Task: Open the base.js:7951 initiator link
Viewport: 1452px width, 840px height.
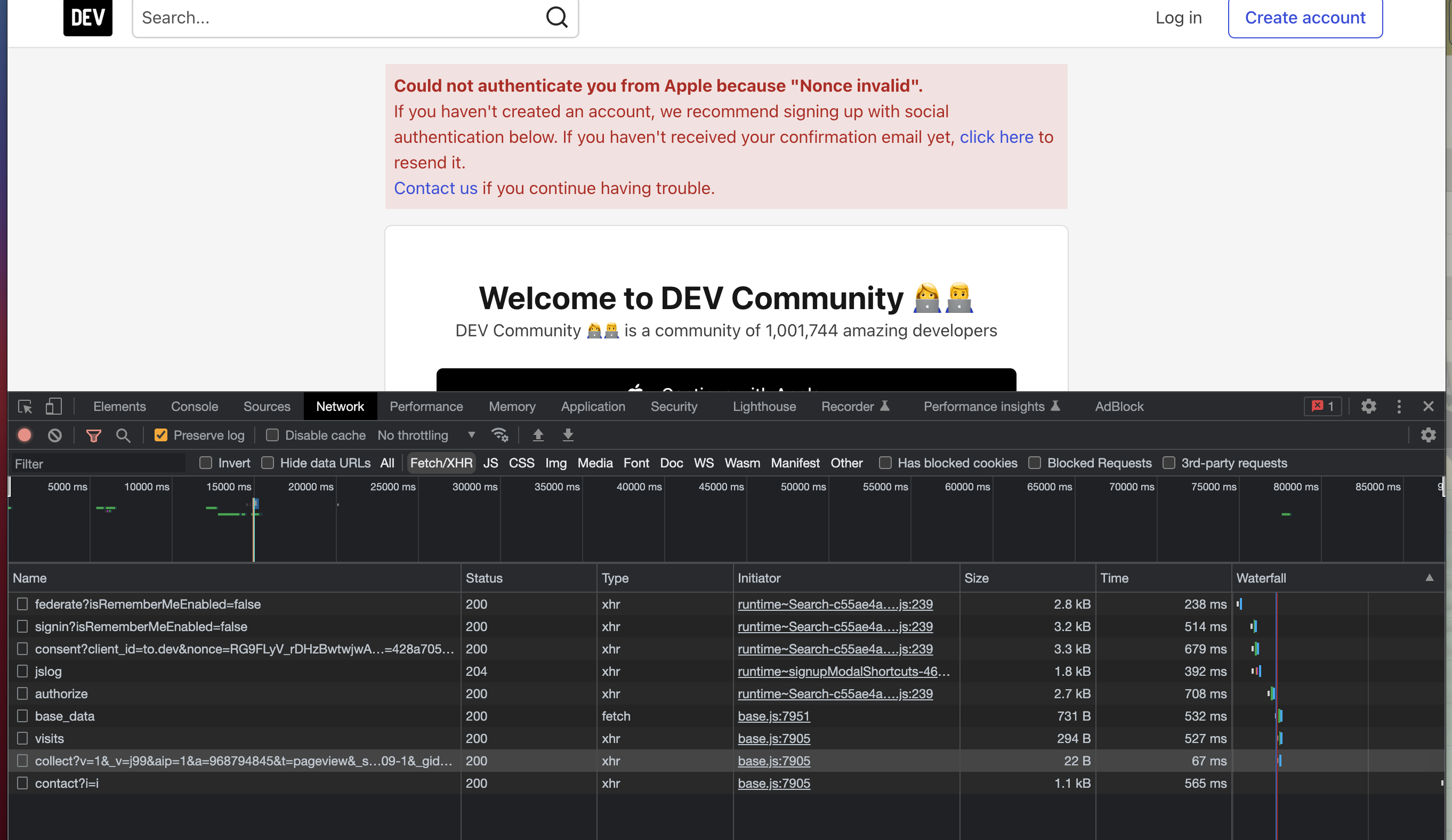Action: tap(774, 716)
